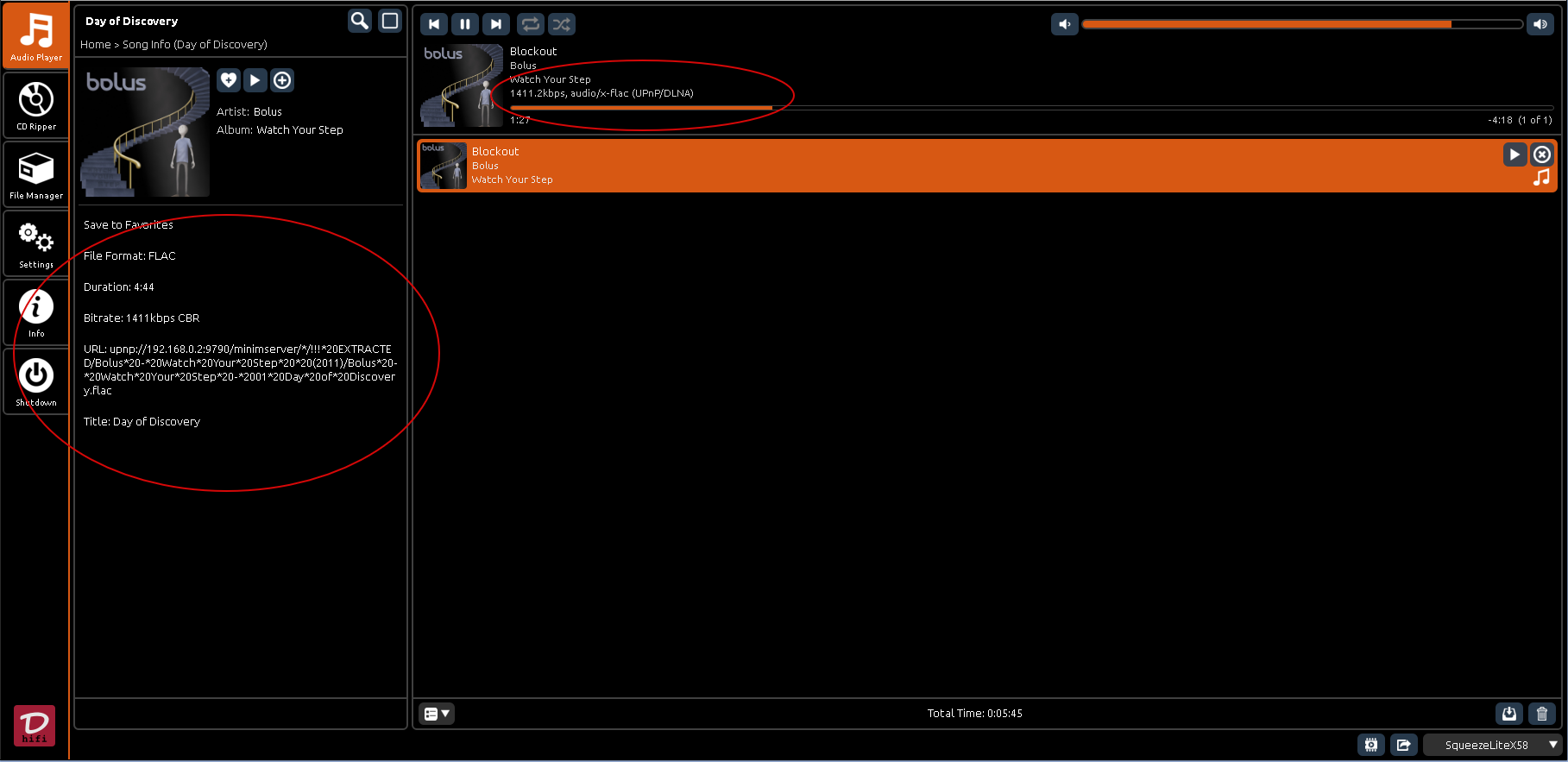This screenshot has width=1568, height=762.
Task: Open the Audio Player section
Action: [x=36, y=35]
